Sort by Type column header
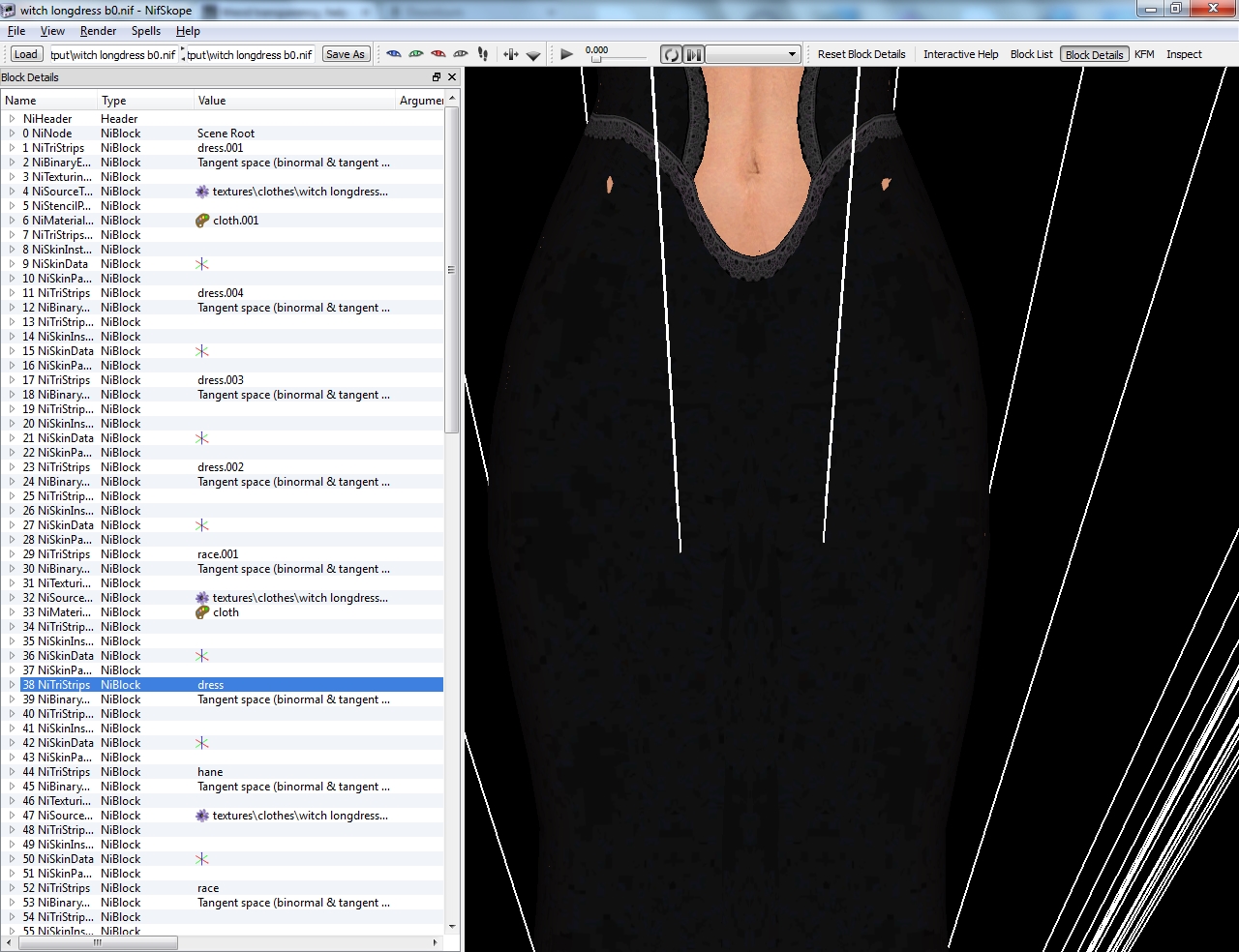1239x952 pixels. (145, 101)
